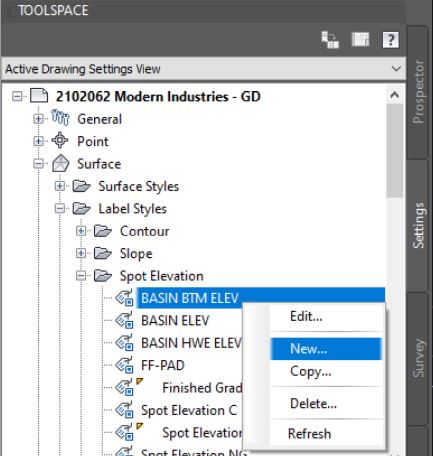The height and width of the screenshot is (456, 433).
Task: Expand the Surface Styles folder
Action: 60,186
